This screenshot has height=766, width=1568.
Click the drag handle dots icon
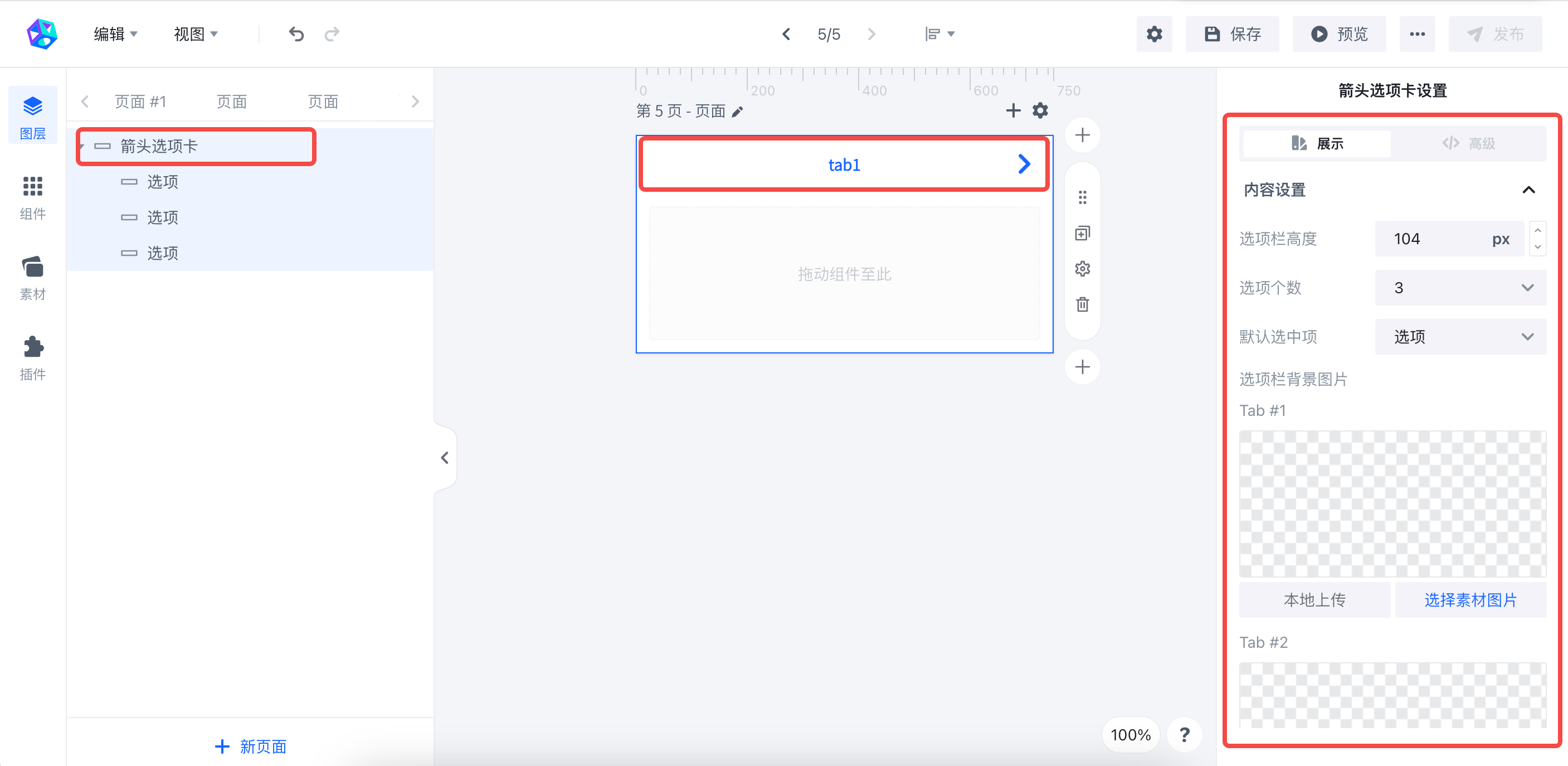(1082, 197)
